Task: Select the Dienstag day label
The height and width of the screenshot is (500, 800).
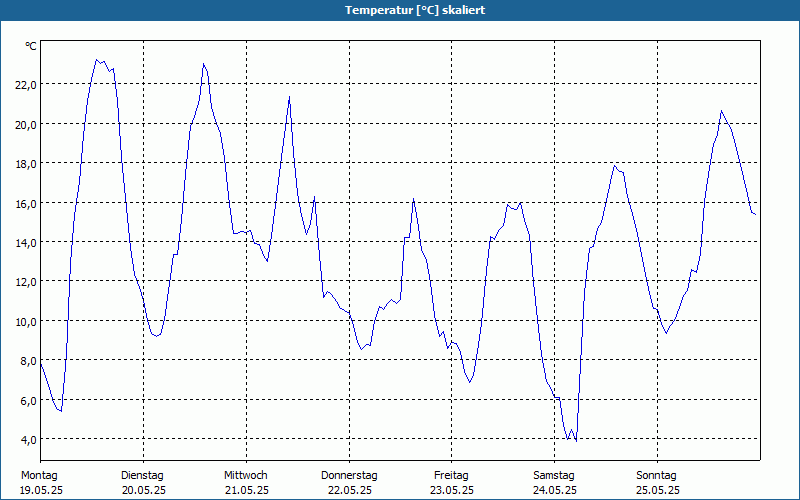Action: (x=142, y=476)
